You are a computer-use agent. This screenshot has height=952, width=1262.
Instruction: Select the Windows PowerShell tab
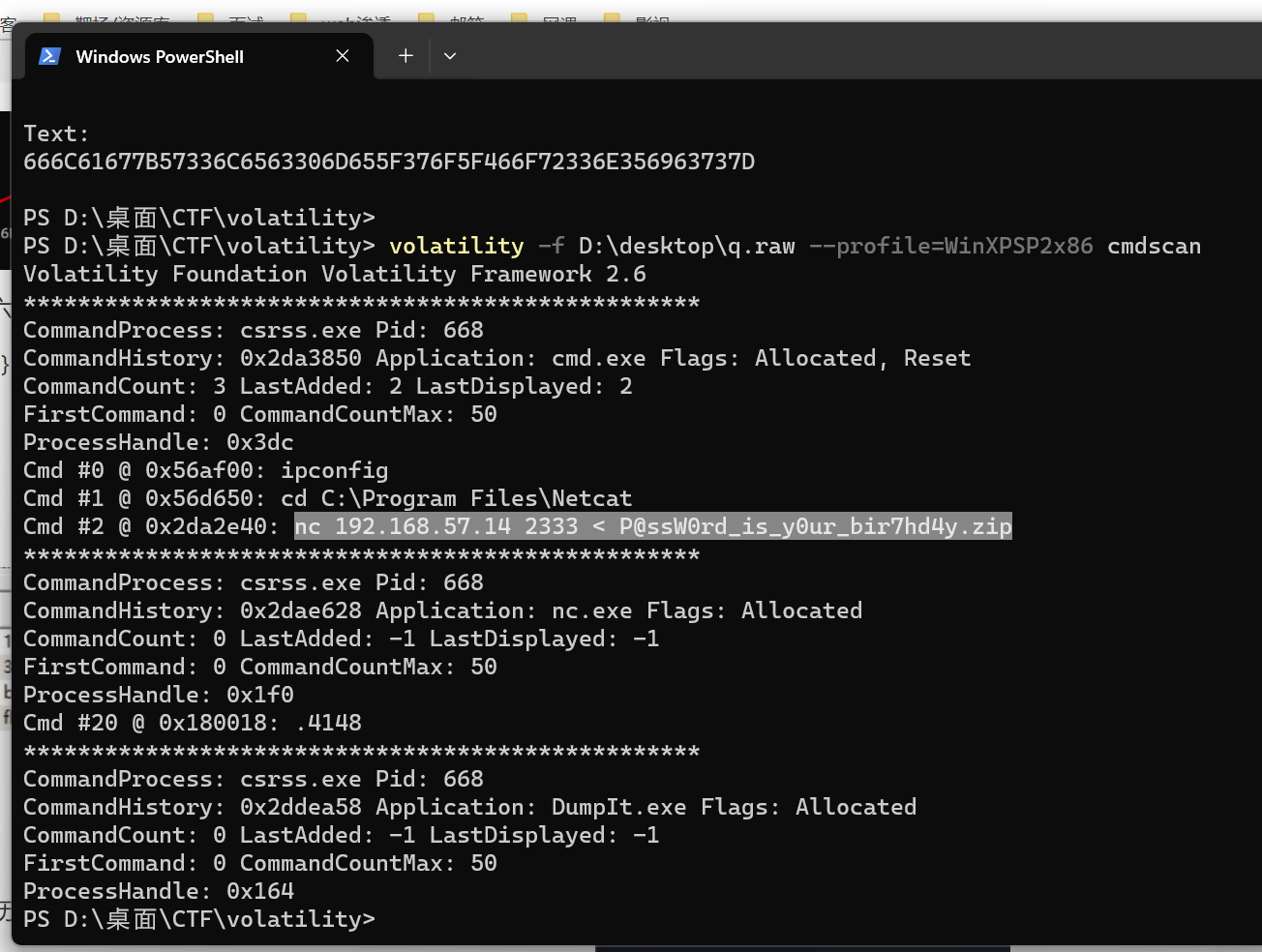198,56
